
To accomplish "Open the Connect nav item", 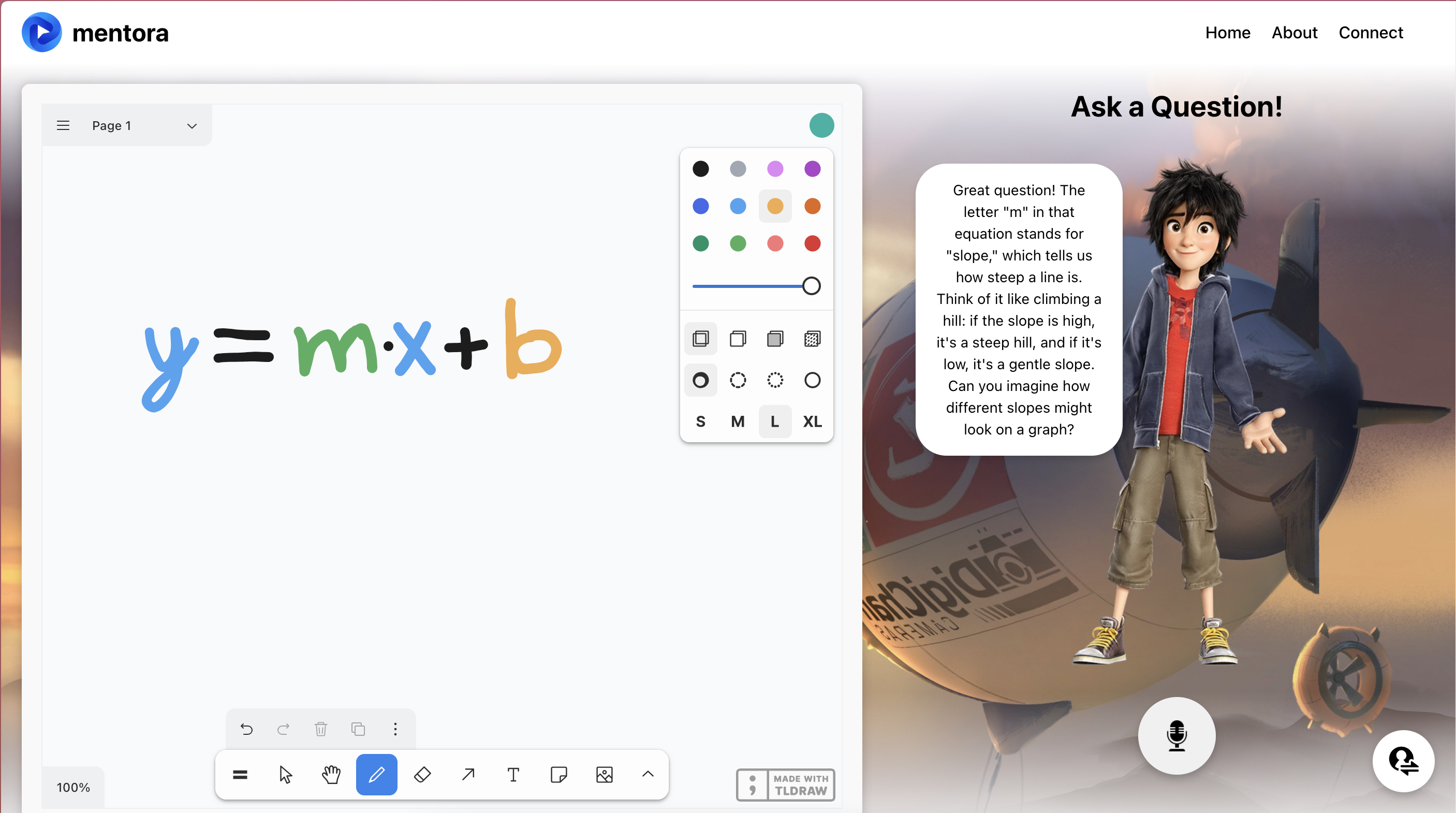I will coord(1370,33).
